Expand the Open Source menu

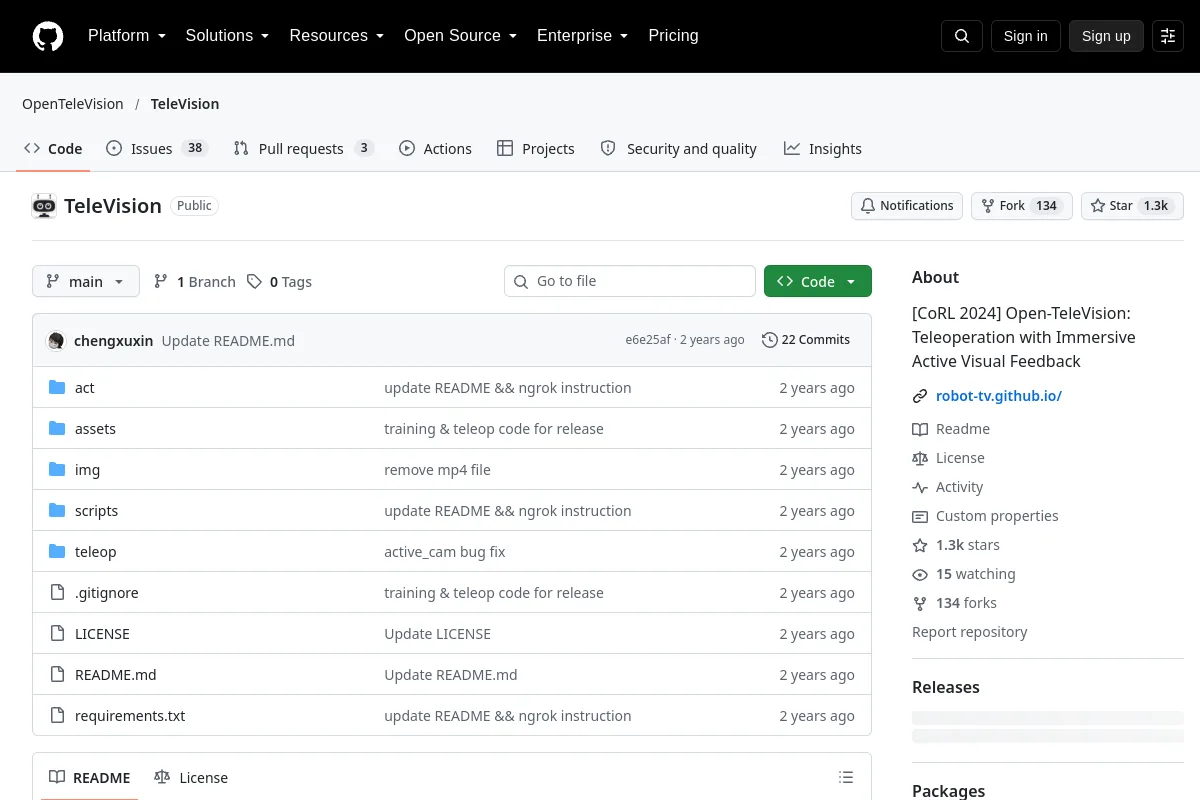click(x=461, y=36)
